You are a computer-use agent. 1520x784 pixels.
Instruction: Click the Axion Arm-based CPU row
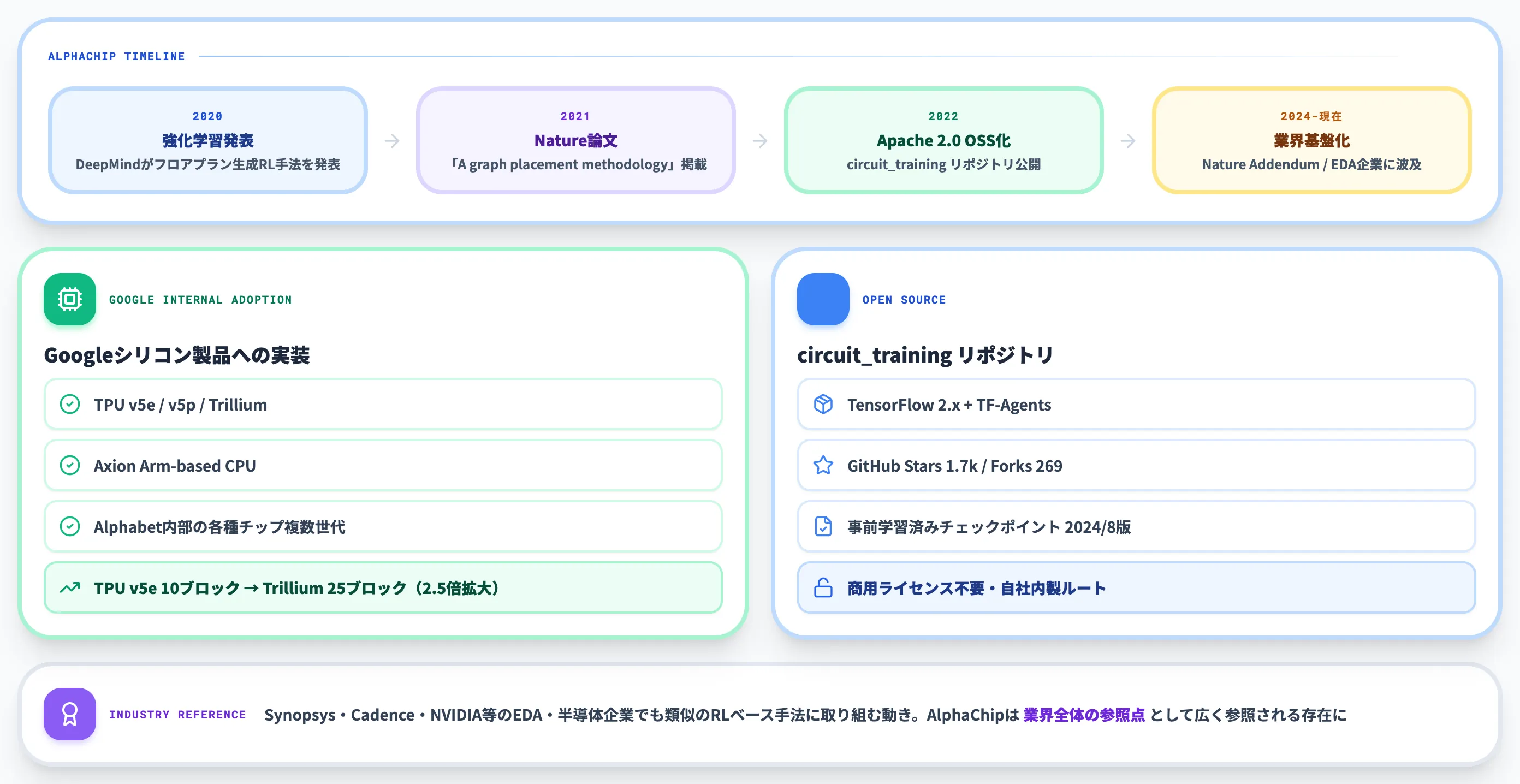point(383,466)
